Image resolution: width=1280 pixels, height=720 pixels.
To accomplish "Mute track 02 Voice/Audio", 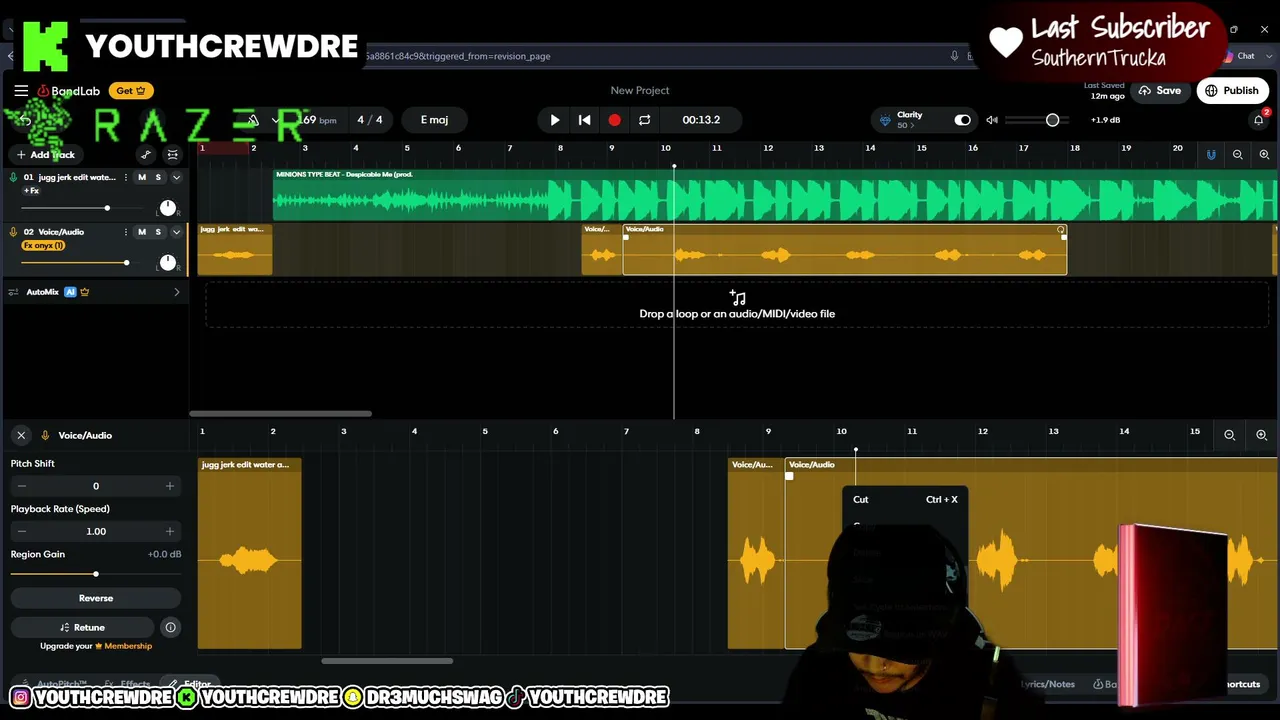I will [142, 232].
